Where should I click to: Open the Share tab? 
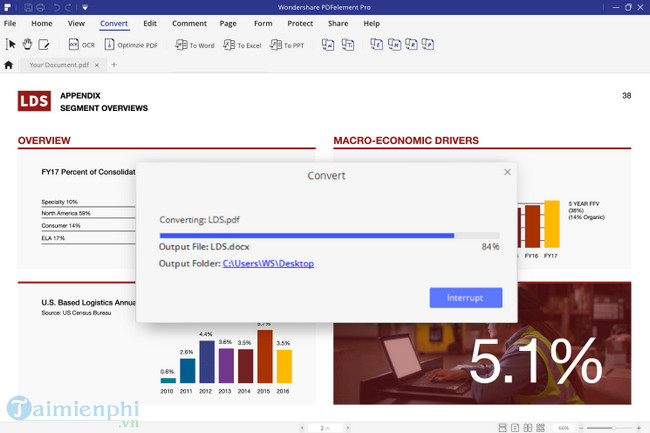click(x=338, y=24)
